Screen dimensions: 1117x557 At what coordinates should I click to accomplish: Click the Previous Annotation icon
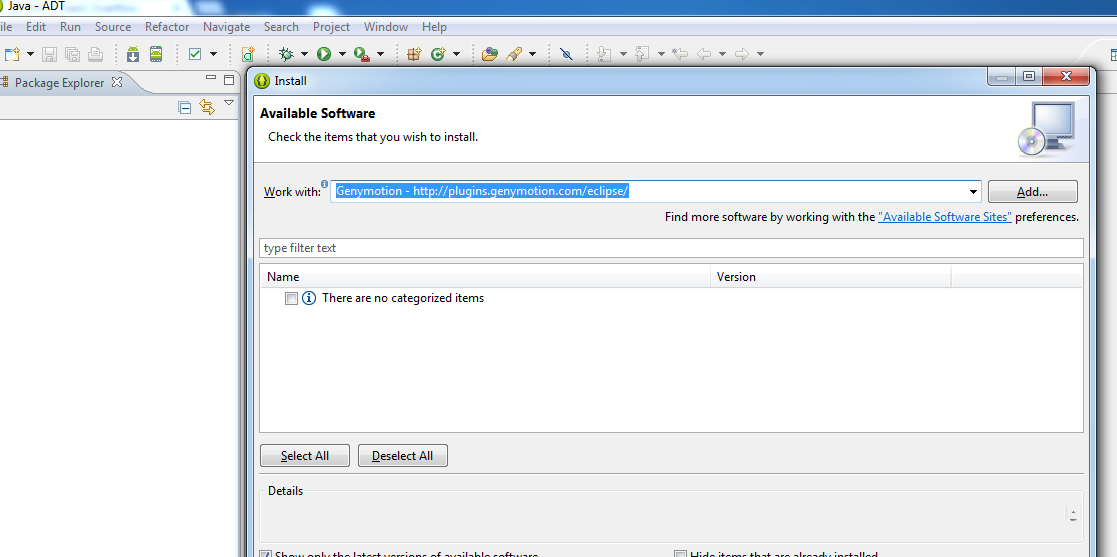(643, 54)
